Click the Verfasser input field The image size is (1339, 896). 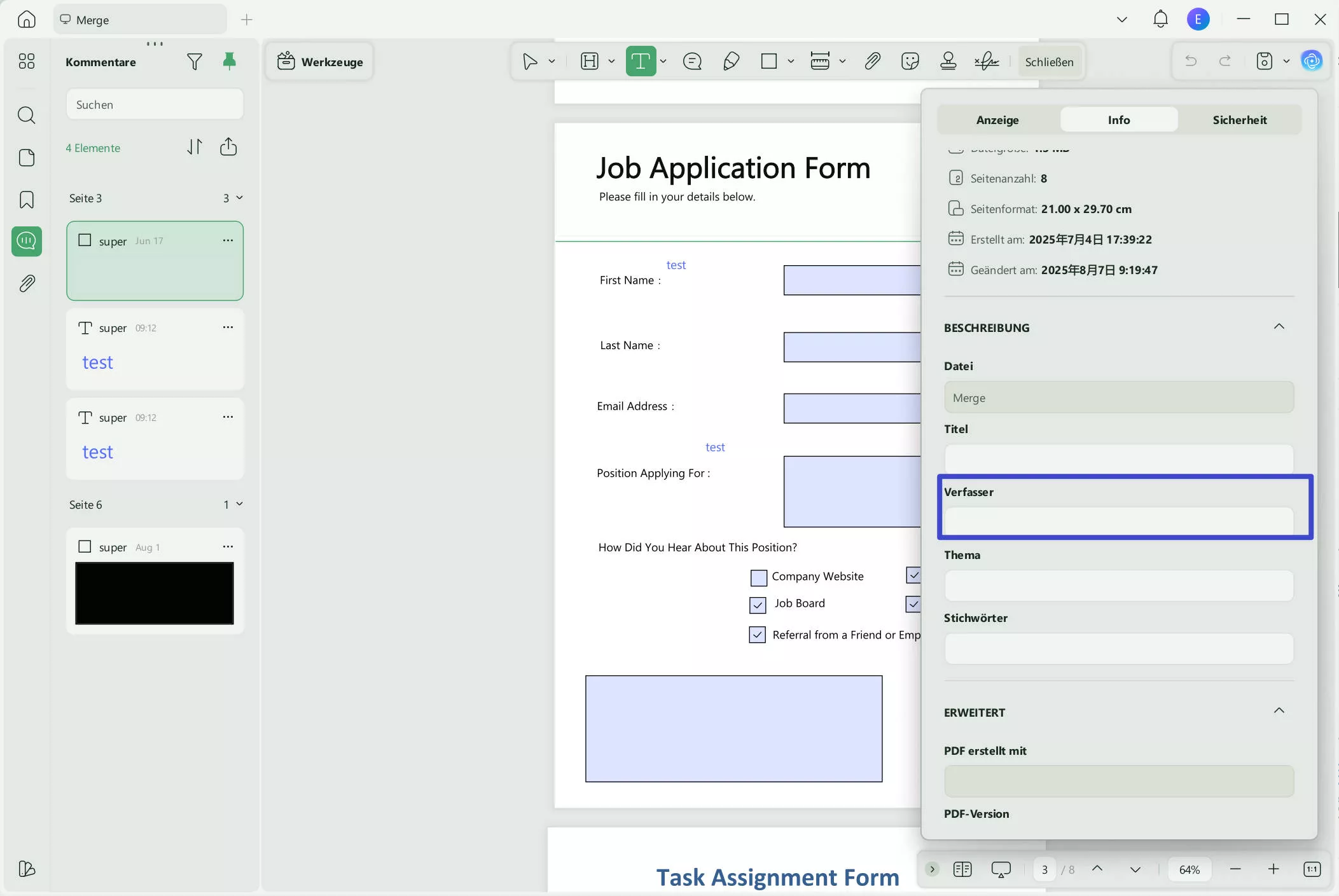[1119, 521]
